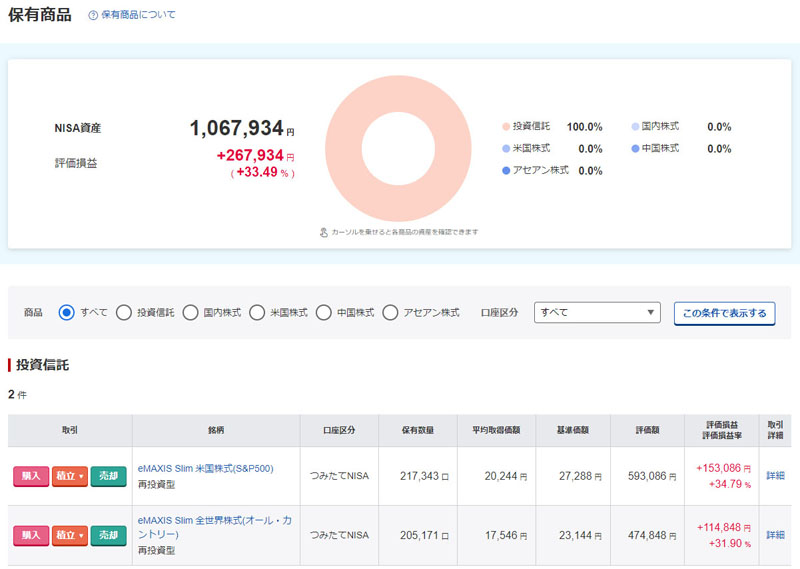The width and height of the screenshot is (800, 569).
Task: Click the 米国株式 legend dot
Action: point(506,149)
